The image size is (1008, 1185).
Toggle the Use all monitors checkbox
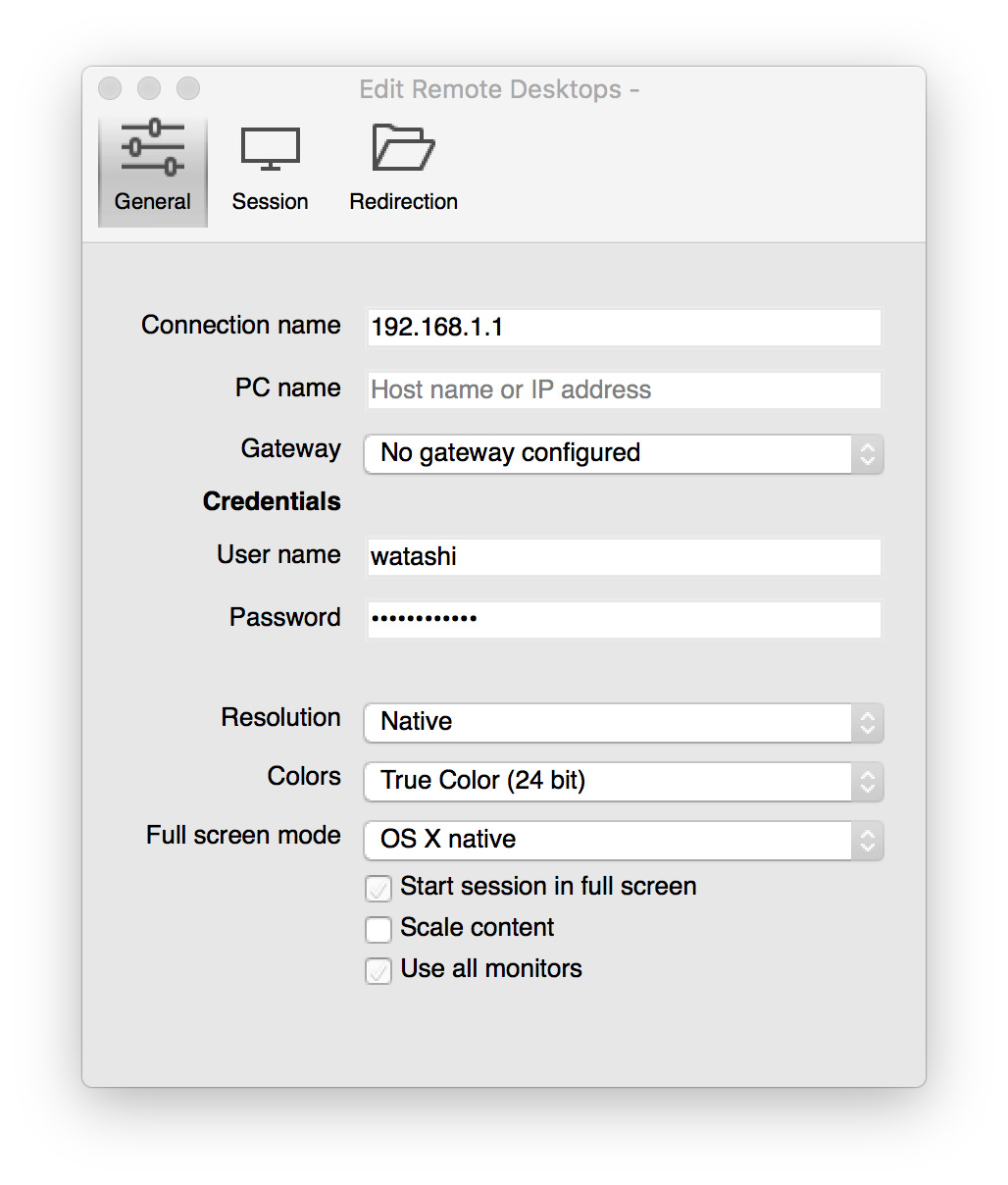coord(378,971)
